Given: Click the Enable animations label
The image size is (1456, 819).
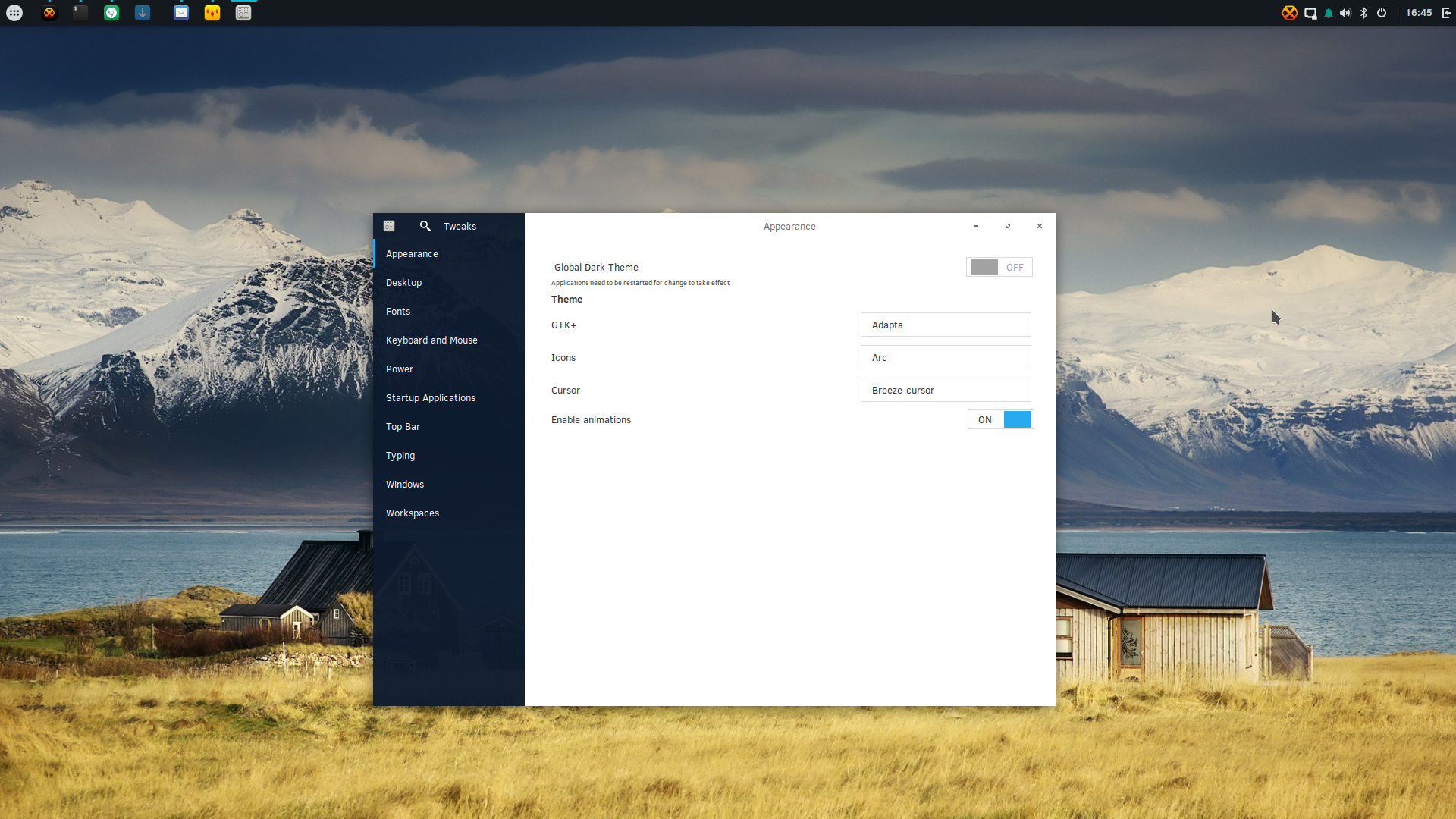Looking at the screenshot, I should (x=591, y=420).
